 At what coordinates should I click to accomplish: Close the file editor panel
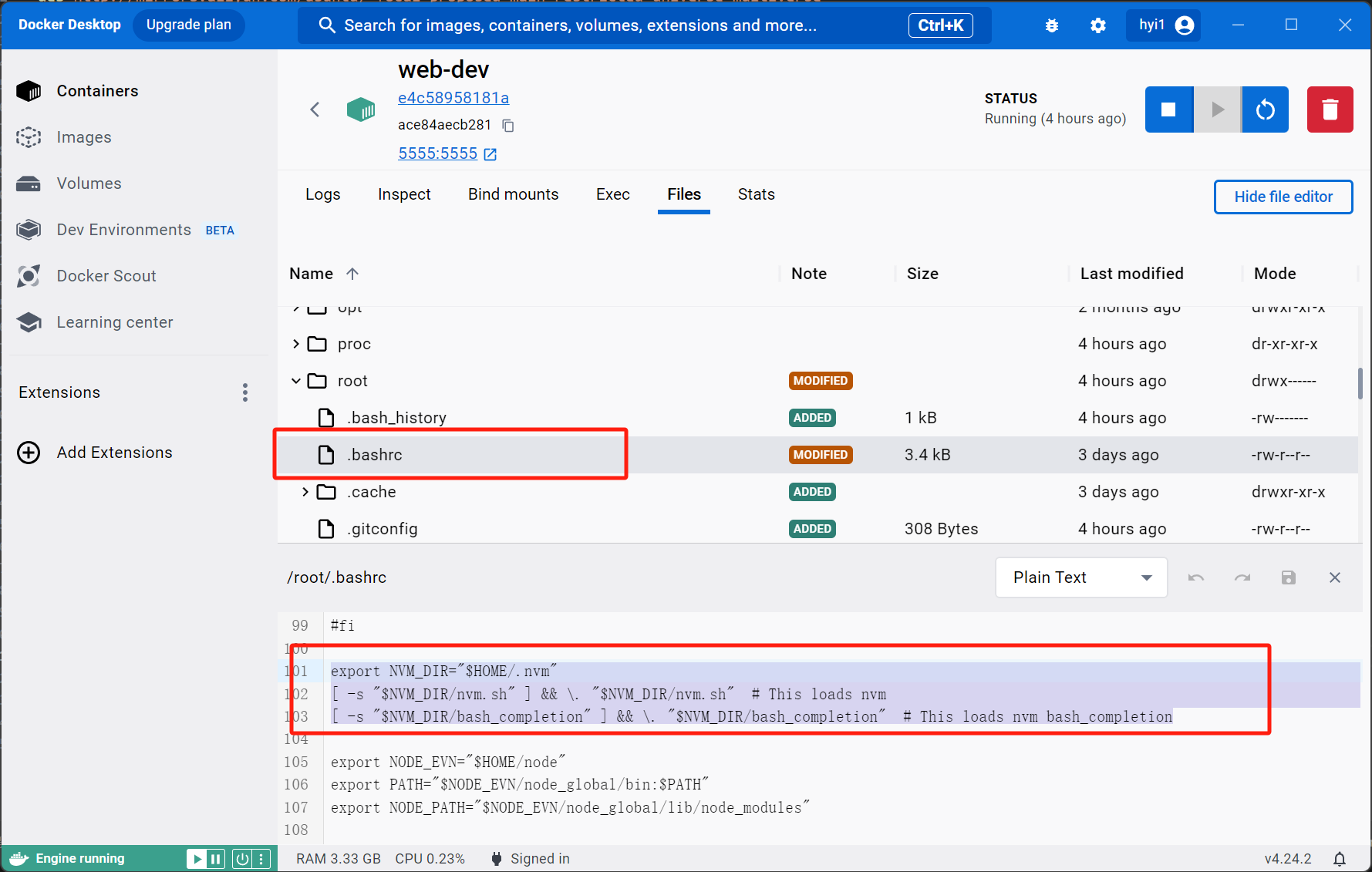[x=1335, y=577]
